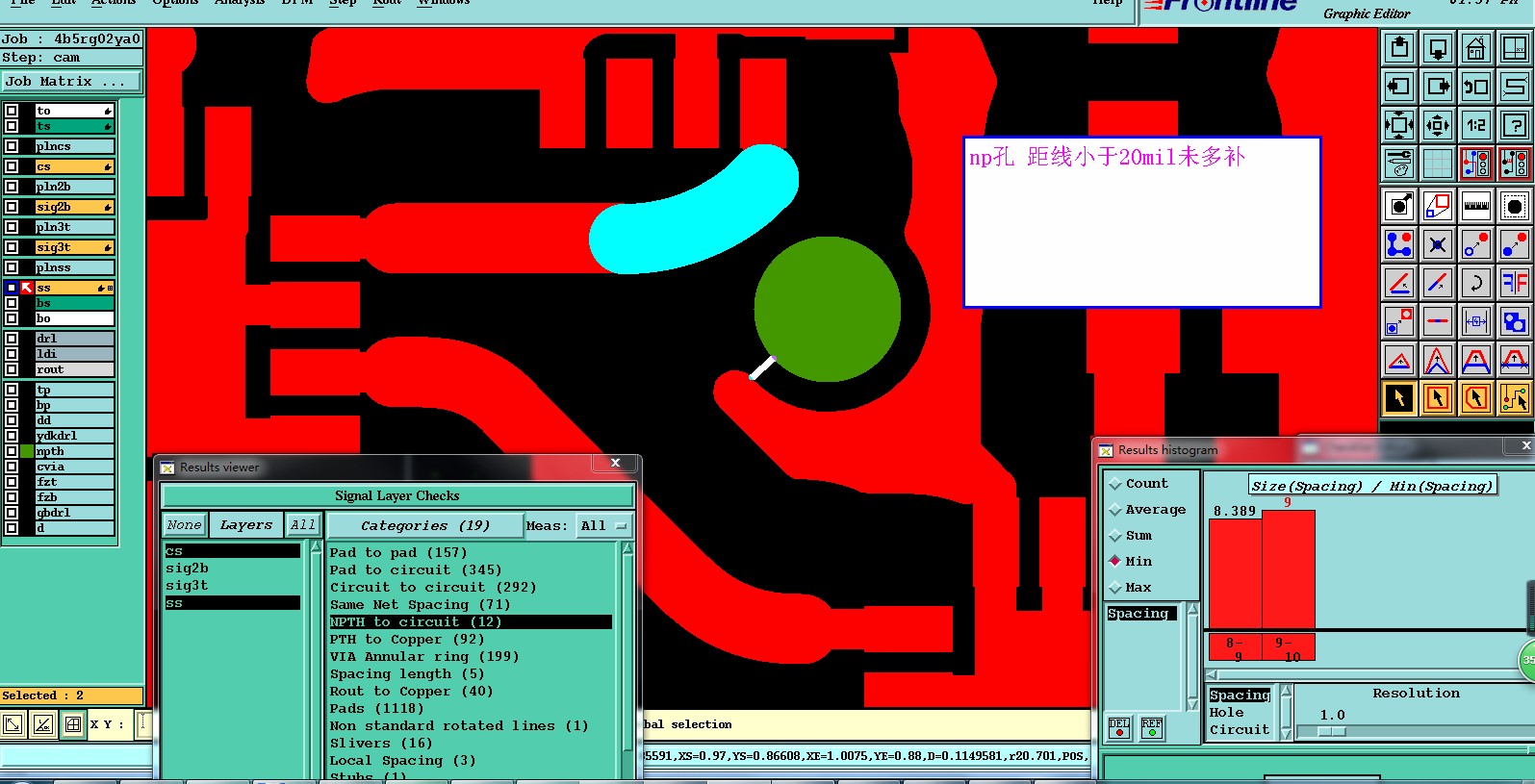This screenshot has height=784, width=1535.
Task: Toggle the checkbox for layer 'rout'
Action: coord(12,369)
